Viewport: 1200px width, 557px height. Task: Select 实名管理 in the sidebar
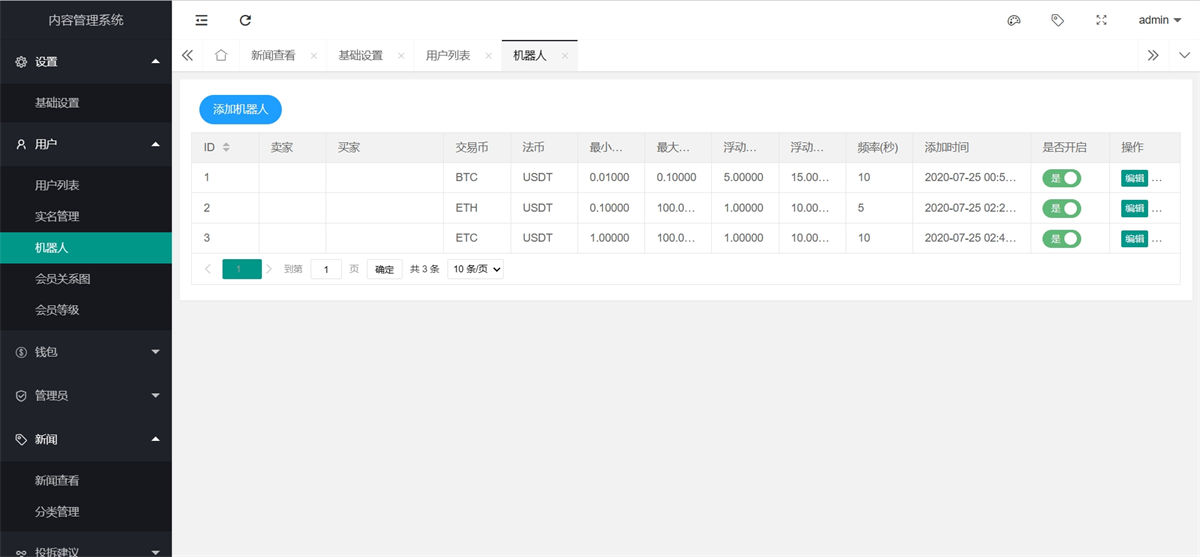tap(57, 216)
